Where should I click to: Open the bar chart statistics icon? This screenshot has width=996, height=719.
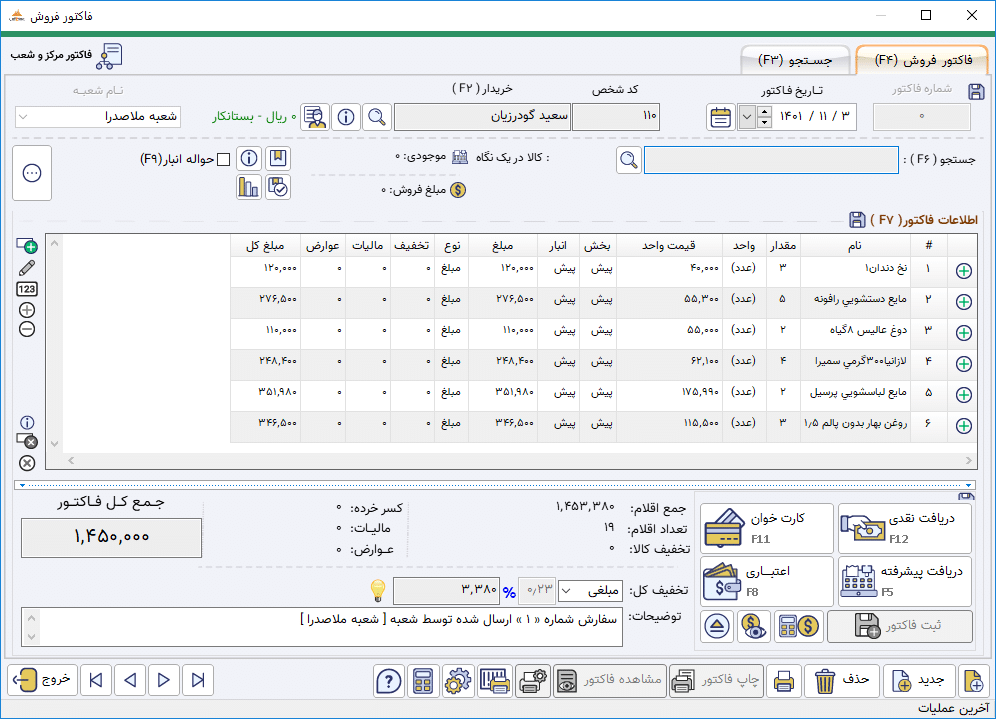[x=248, y=187]
